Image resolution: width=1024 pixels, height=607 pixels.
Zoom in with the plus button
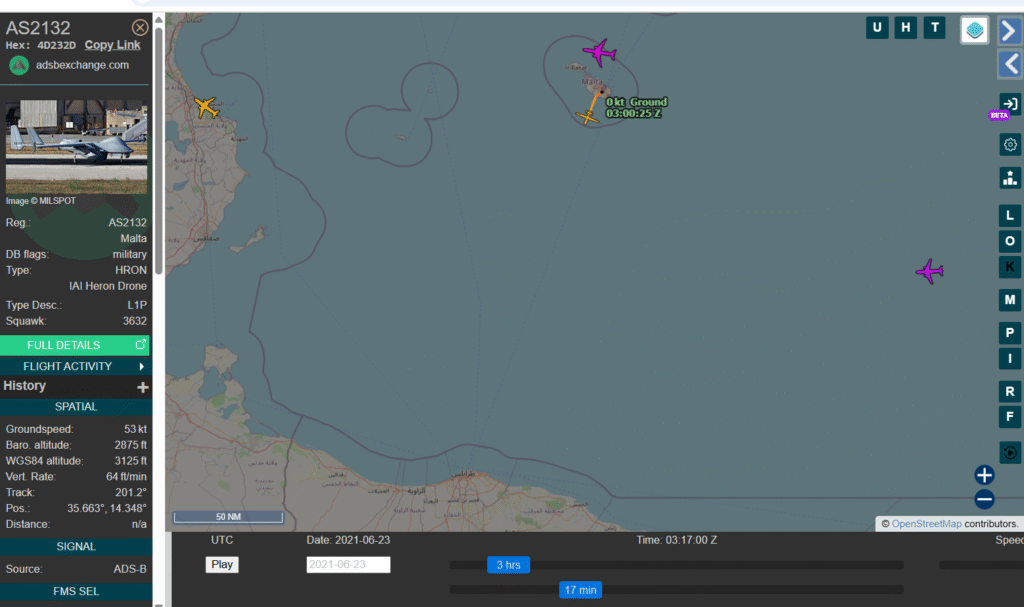pos(984,475)
